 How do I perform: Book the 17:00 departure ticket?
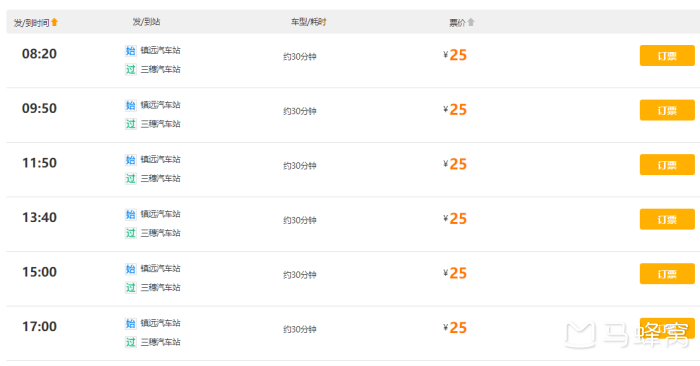pos(667,328)
